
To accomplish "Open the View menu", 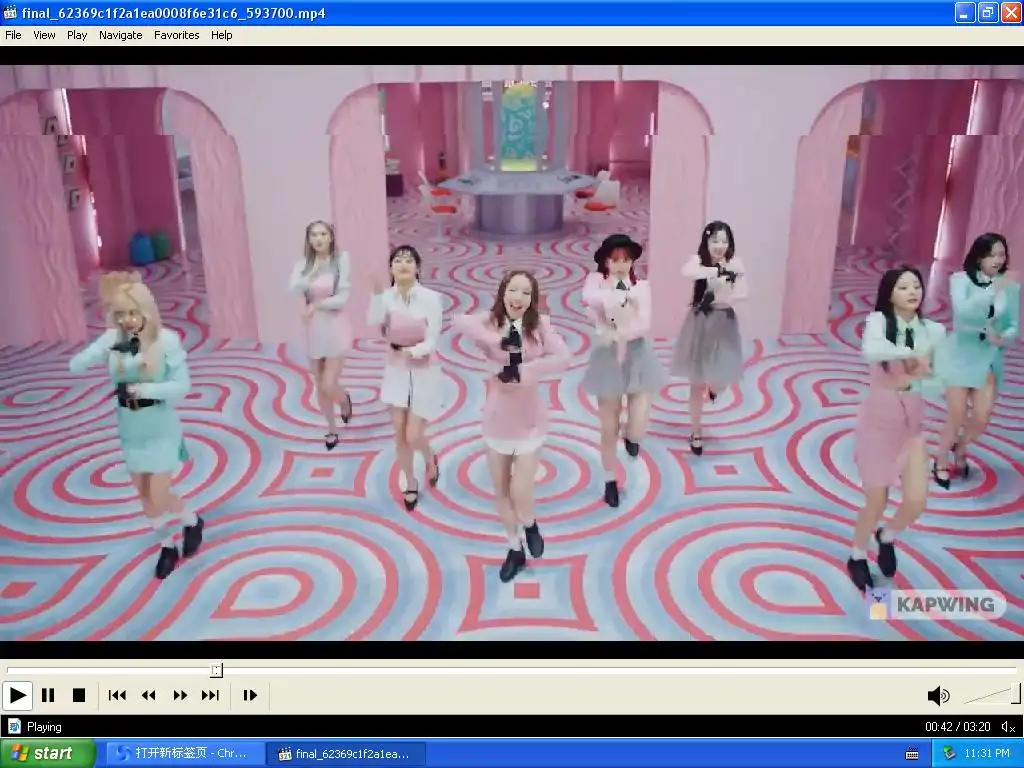I will 44,35.
